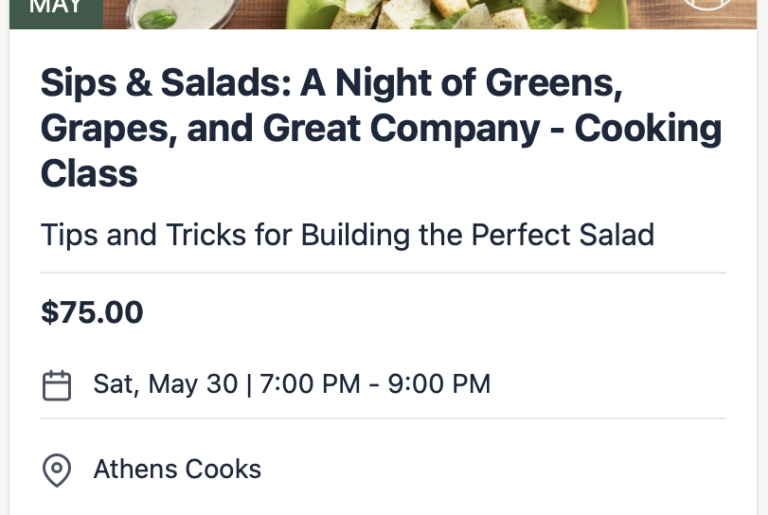Click the word 'Class' in the title
The width and height of the screenshot is (768, 515).
(89, 174)
